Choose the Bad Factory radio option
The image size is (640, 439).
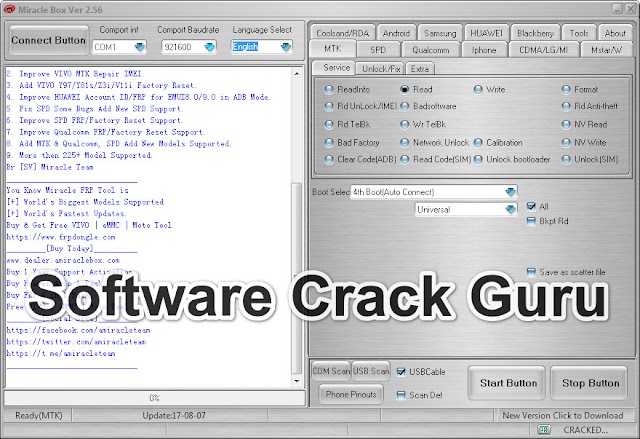coord(329,143)
